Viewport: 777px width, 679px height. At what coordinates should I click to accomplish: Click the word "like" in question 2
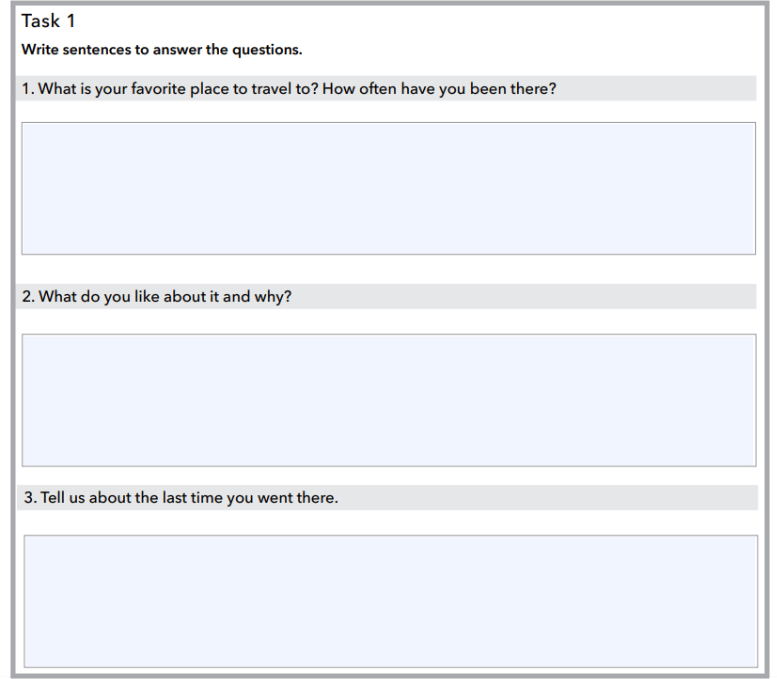(146, 297)
